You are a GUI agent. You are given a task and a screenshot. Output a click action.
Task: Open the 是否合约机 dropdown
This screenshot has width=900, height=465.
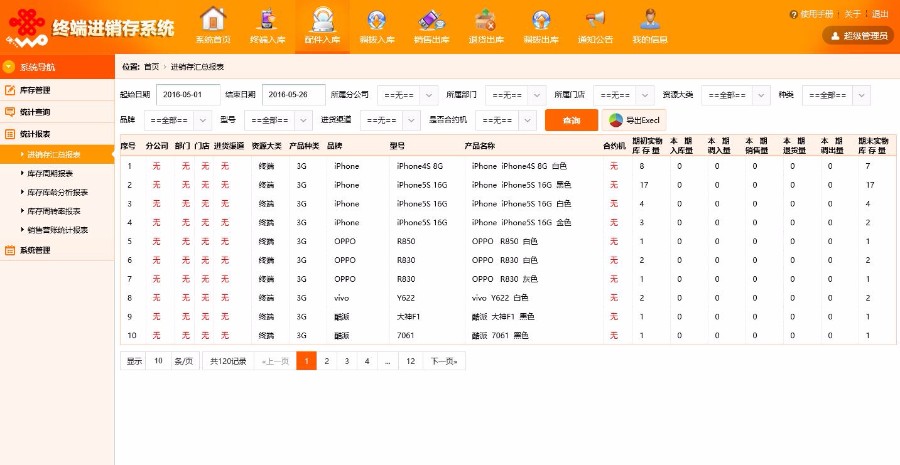[x=506, y=121]
